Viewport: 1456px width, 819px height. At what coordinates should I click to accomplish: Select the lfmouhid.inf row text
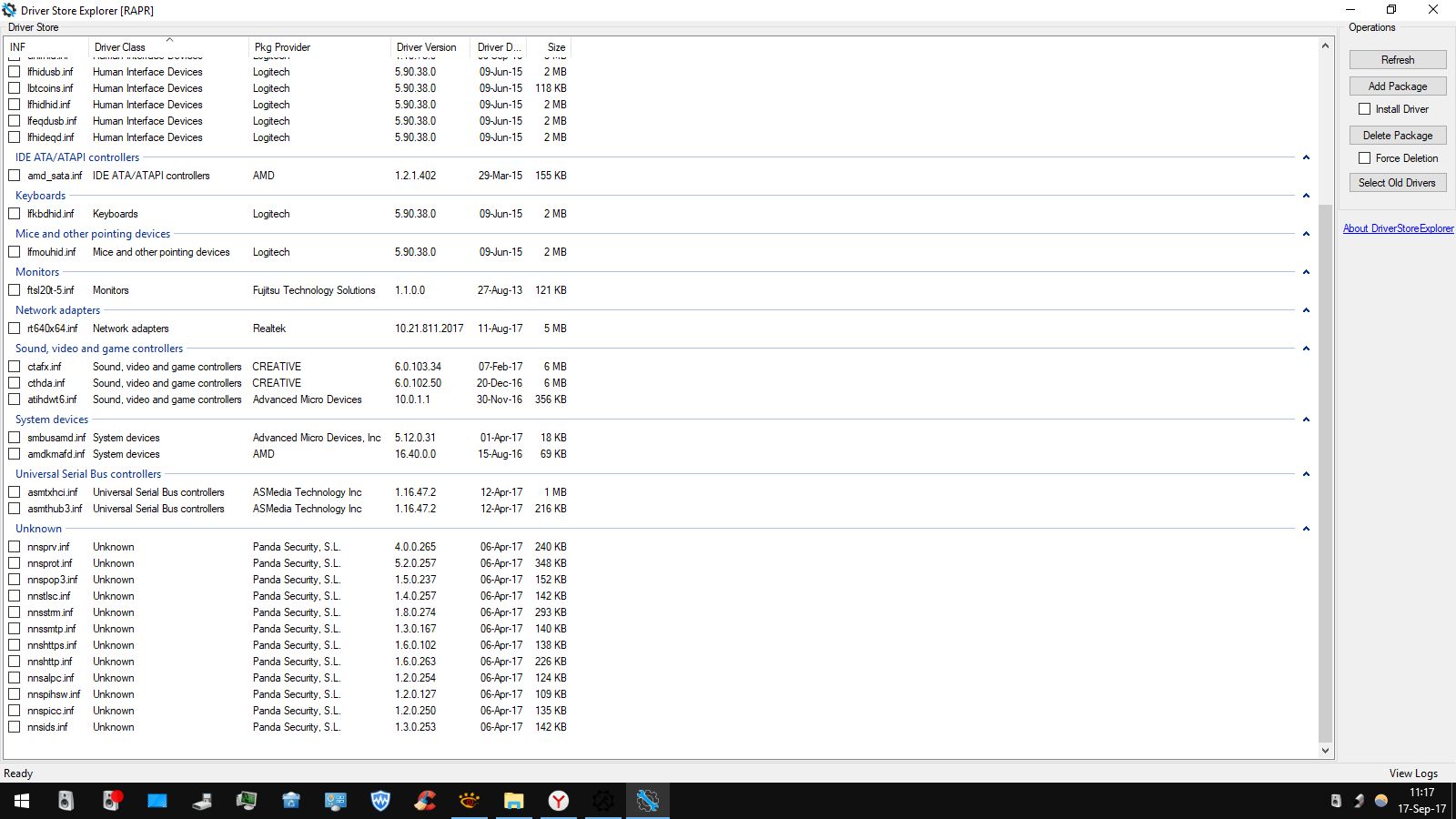[52, 252]
